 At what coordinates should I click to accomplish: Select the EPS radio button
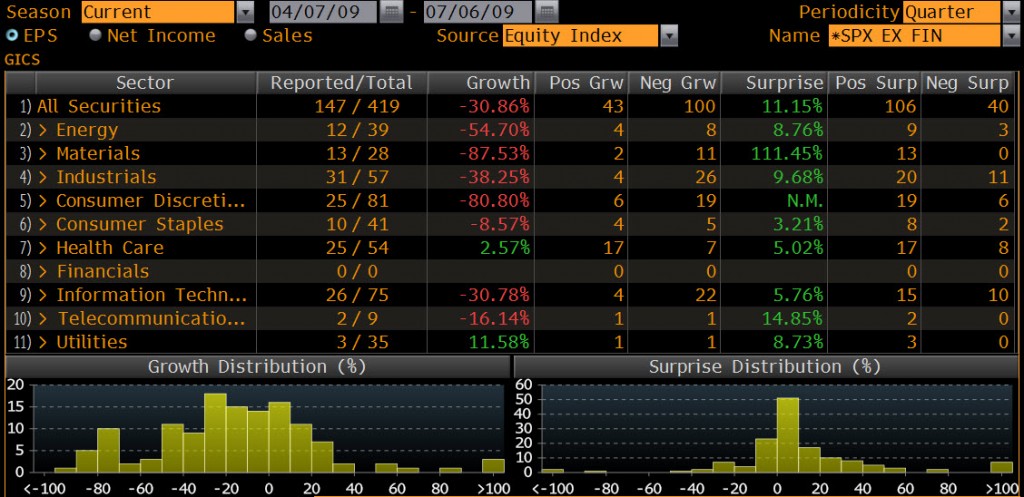(x=12, y=35)
